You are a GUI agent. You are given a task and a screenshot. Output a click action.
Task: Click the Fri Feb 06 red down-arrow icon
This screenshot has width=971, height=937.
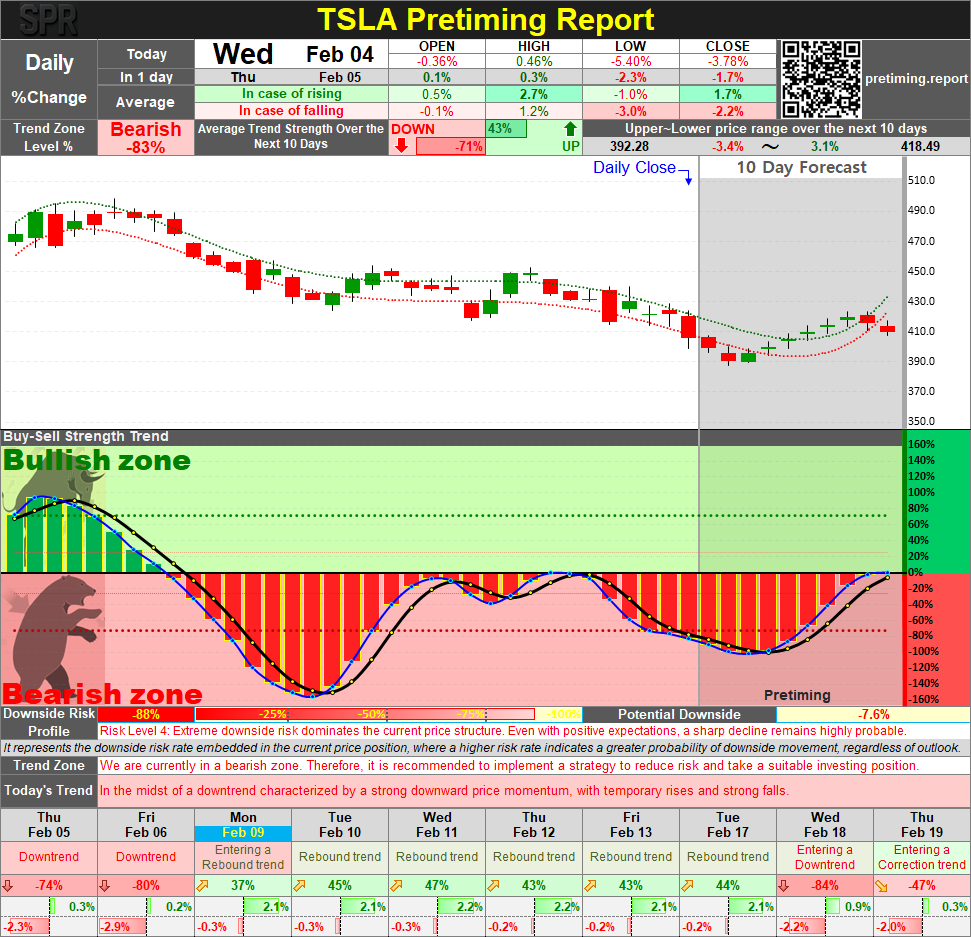tap(105, 886)
